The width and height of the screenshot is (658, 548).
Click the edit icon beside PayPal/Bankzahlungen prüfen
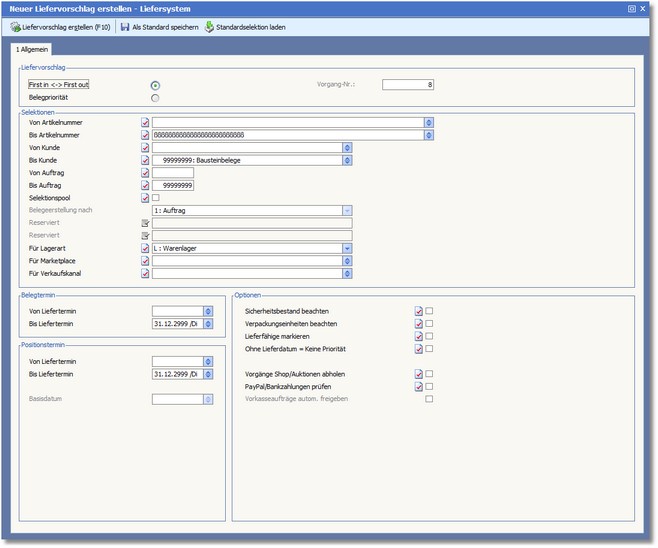[419, 386]
